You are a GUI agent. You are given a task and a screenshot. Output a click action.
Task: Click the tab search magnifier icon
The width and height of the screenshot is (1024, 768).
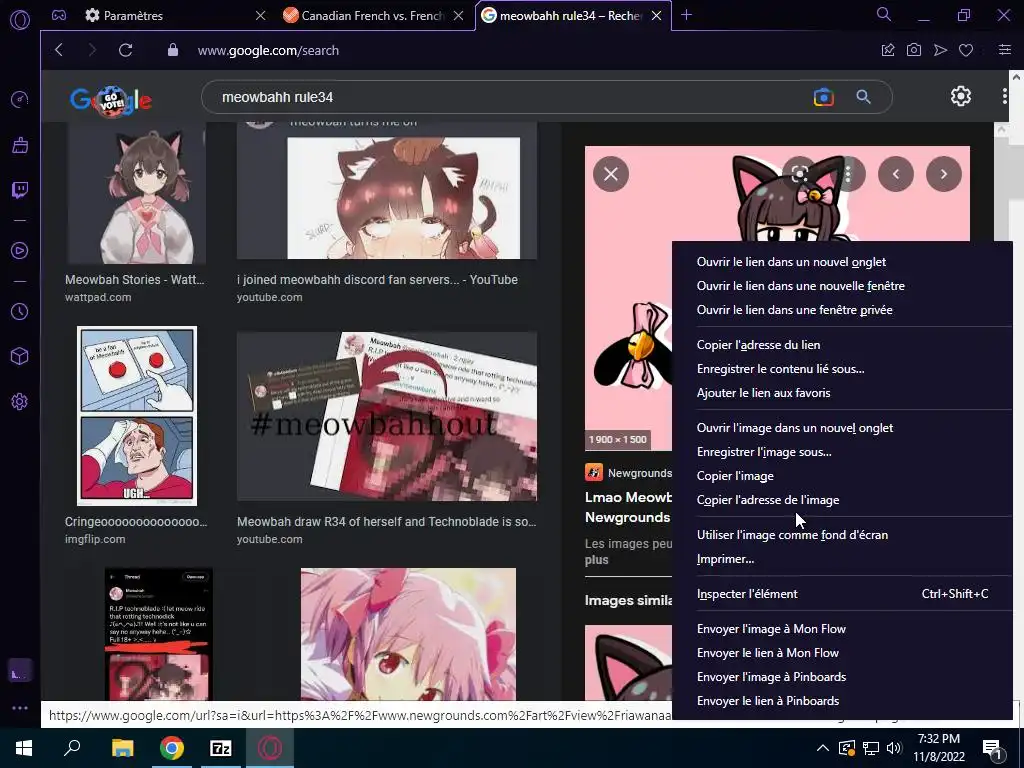point(884,14)
